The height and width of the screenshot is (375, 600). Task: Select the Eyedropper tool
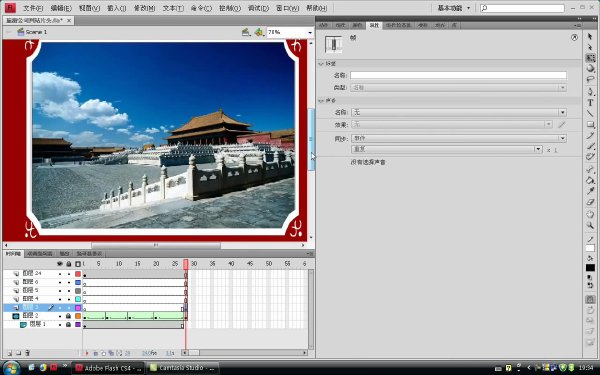click(590, 191)
